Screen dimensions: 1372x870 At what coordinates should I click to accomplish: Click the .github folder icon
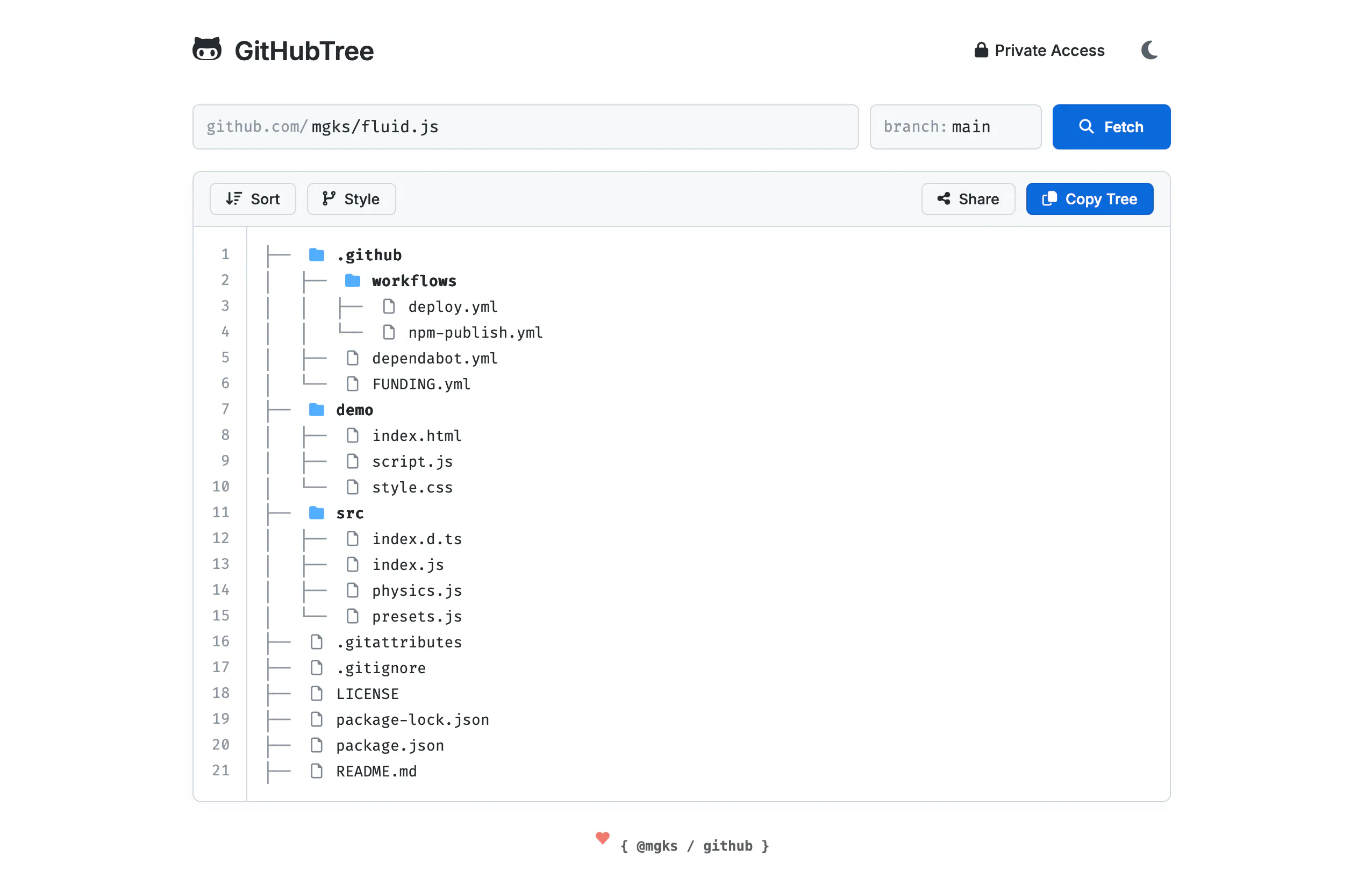316,255
